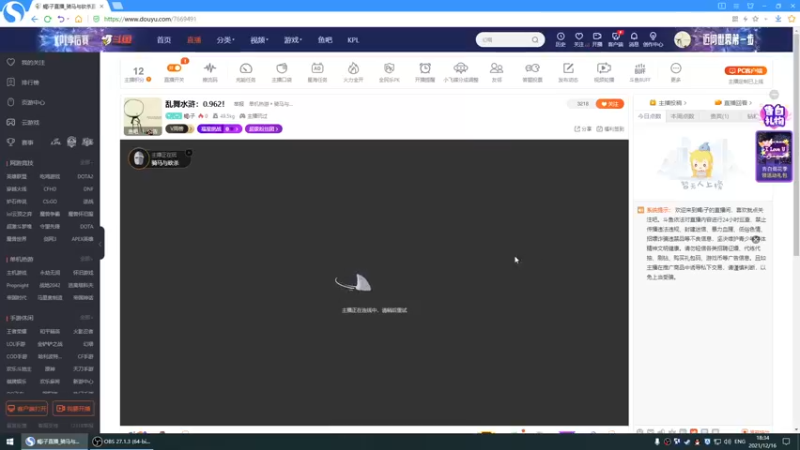Click the browser refresh icon
Viewport: 800px width, 450px height.
click(47, 19)
